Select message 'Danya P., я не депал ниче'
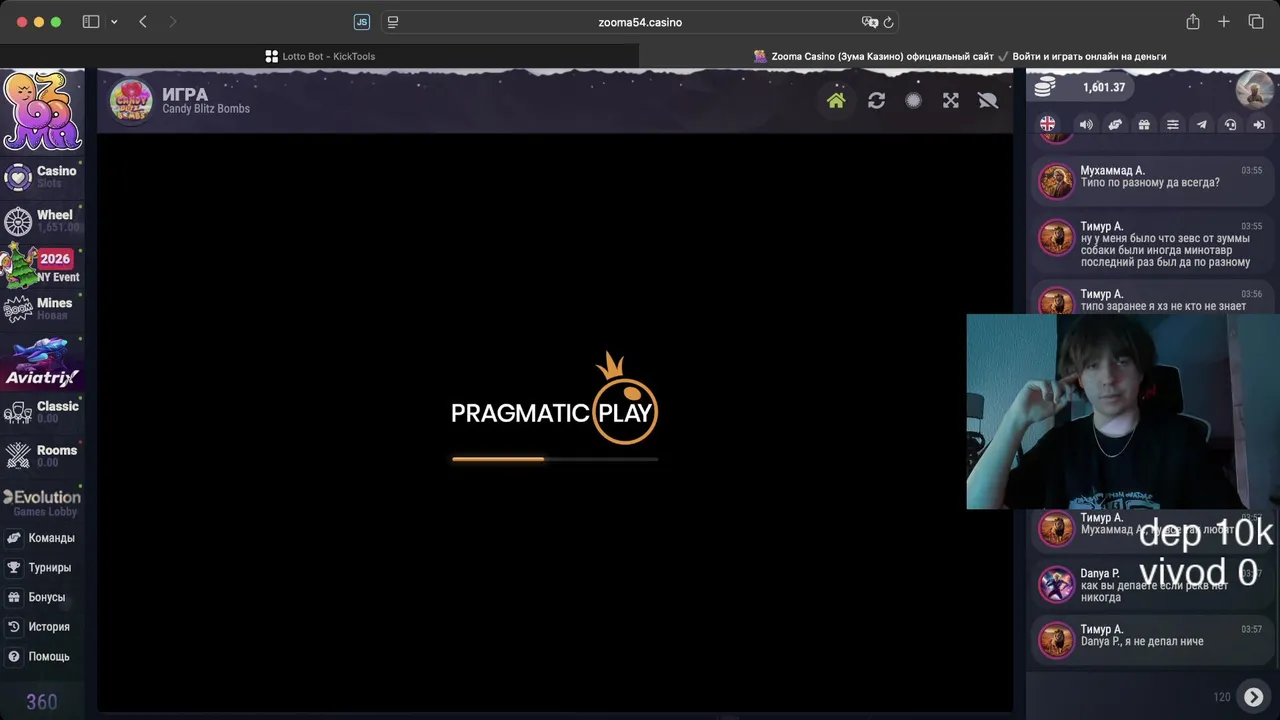 (1142, 641)
